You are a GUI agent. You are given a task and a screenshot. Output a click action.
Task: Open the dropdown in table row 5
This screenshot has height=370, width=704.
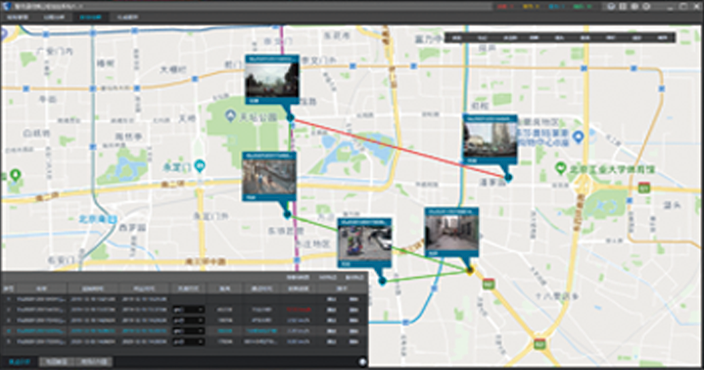tap(189, 342)
